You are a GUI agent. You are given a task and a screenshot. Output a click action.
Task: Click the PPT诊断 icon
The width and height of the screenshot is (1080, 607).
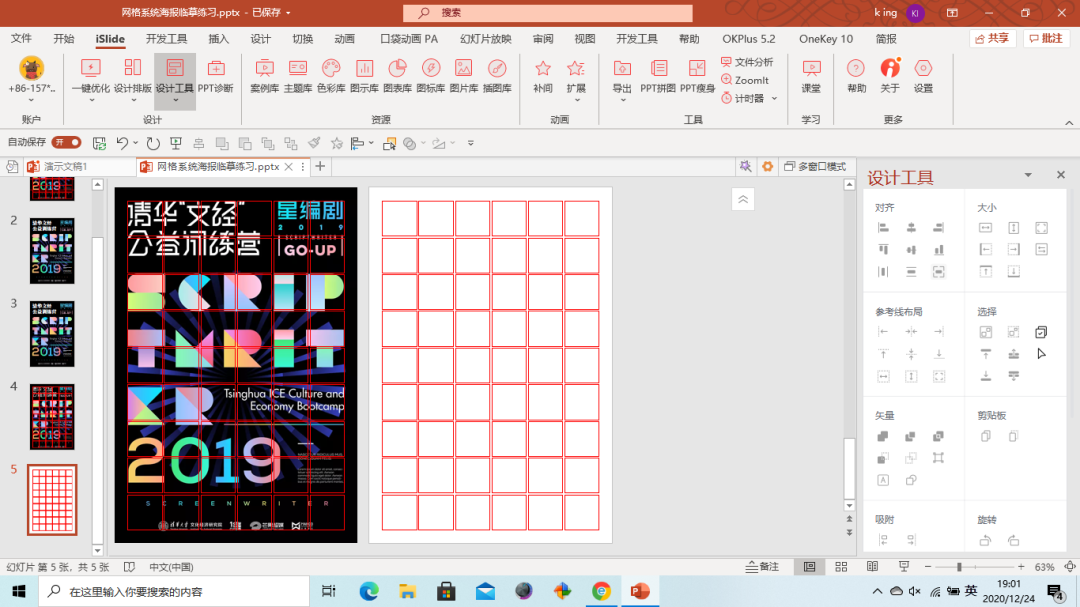[216, 76]
